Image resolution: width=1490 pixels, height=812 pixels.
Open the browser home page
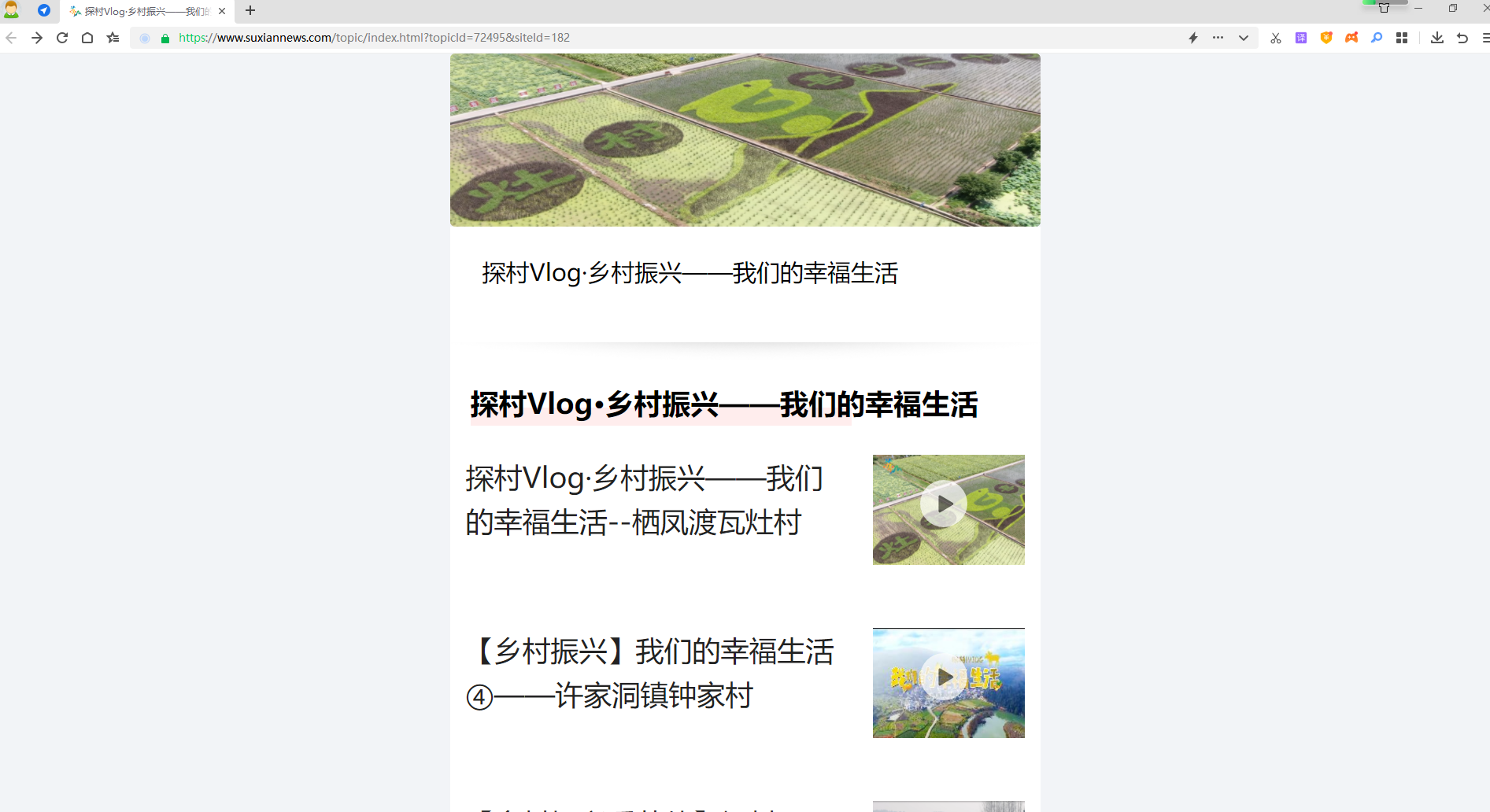87,38
